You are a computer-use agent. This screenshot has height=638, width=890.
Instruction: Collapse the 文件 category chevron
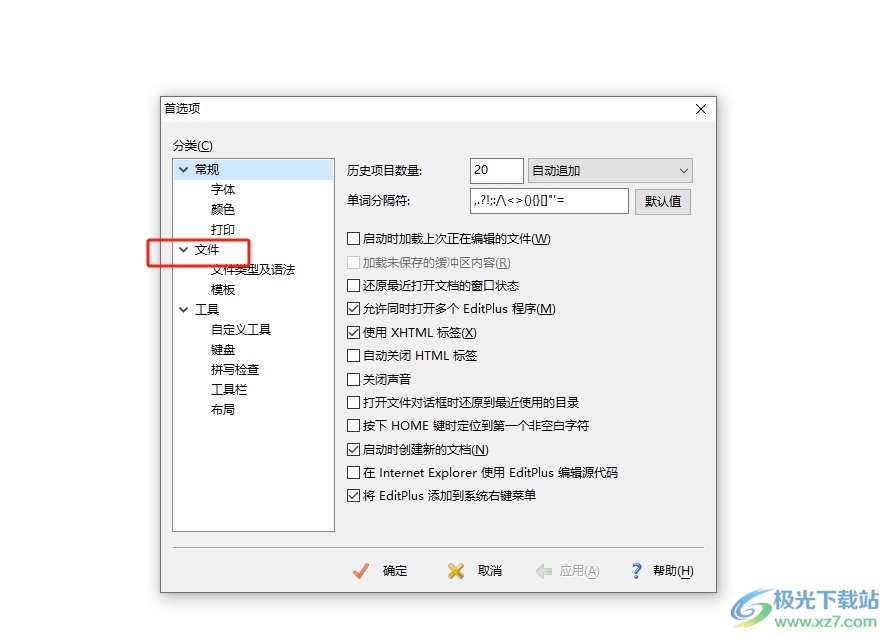tap(183, 249)
